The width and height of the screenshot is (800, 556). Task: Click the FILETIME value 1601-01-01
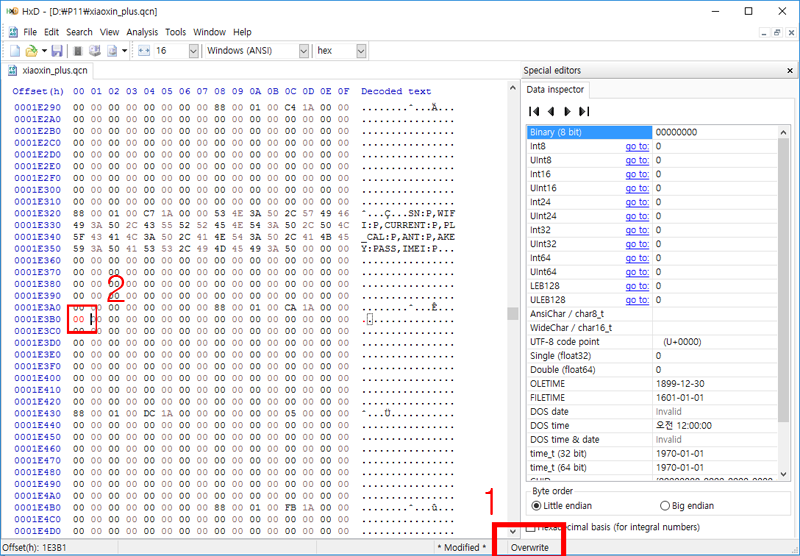(680, 397)
